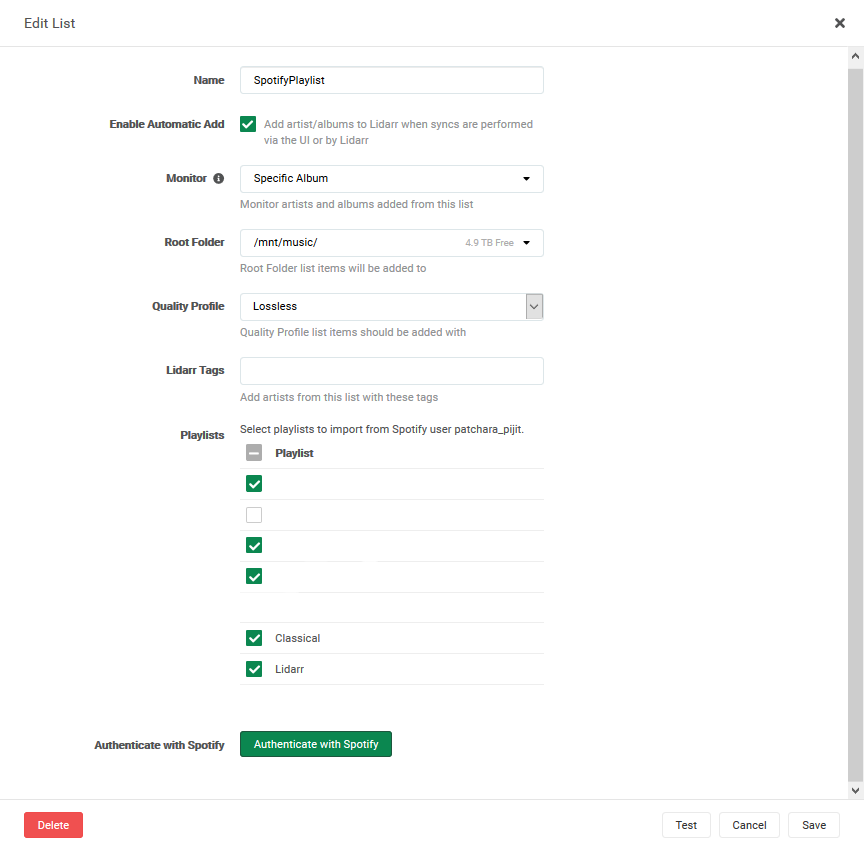
Task: Click the Lidarr playlist name
Action: [x=289, y=669]
